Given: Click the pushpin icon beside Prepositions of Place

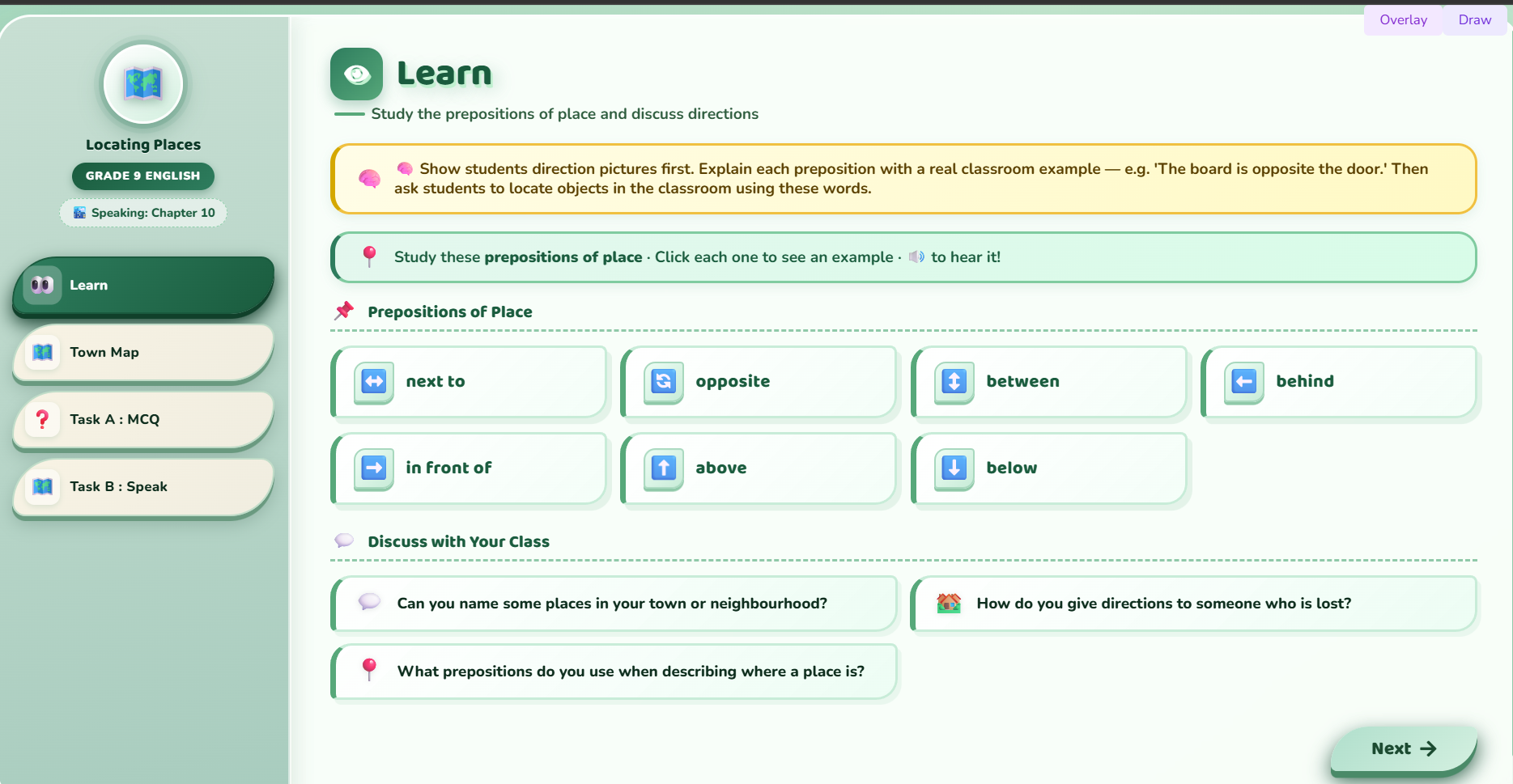Looking at the screenshot, I should (345, 311).
